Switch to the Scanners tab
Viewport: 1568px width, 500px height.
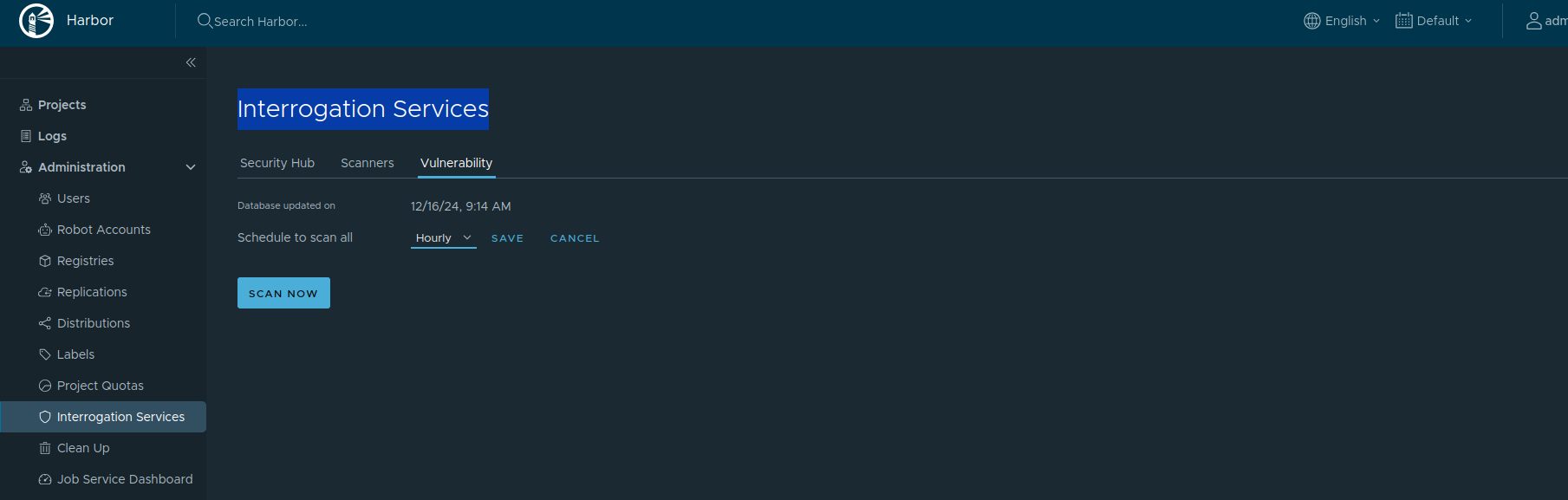(x=368, y=163)
